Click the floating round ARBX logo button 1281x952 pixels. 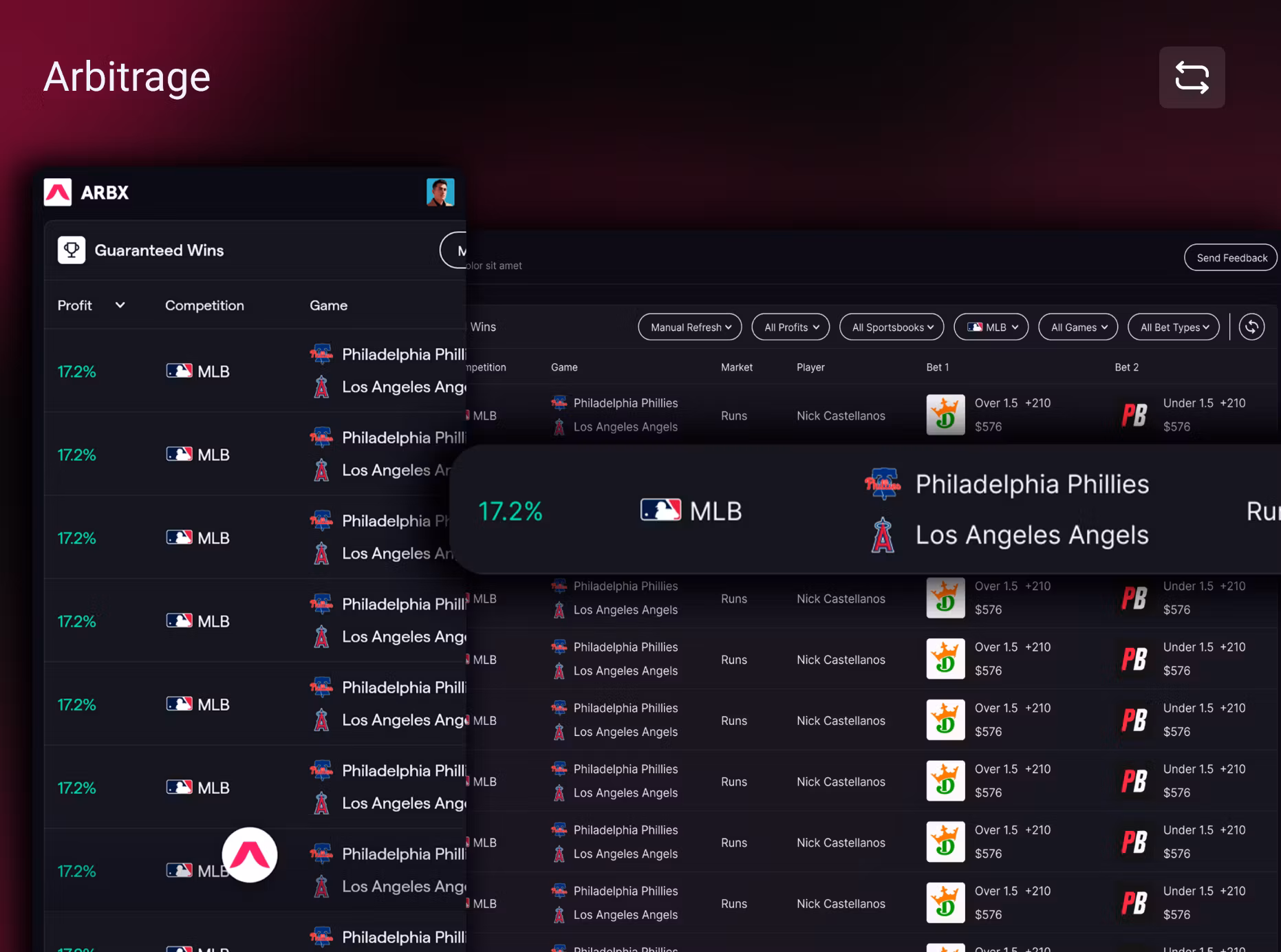click(250, 855)
